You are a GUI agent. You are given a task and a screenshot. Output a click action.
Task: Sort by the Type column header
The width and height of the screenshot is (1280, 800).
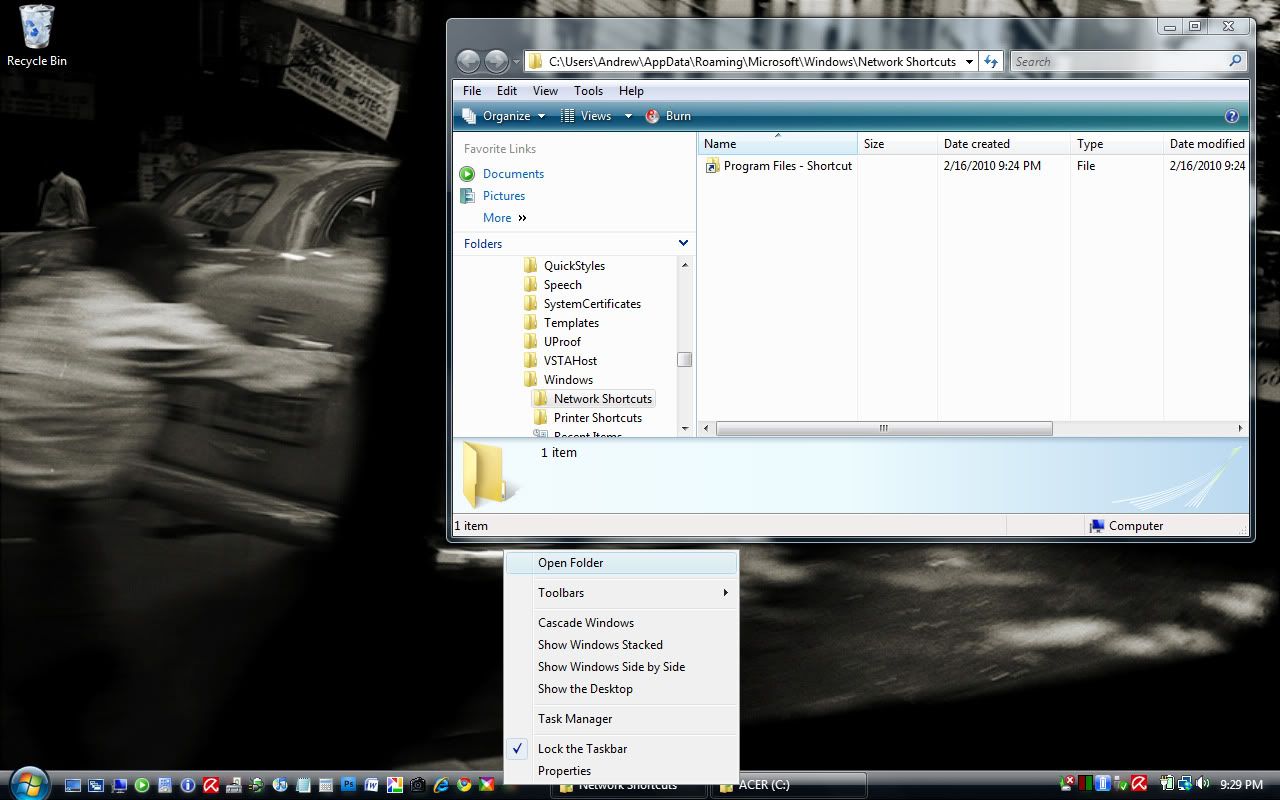(1117, 144)
